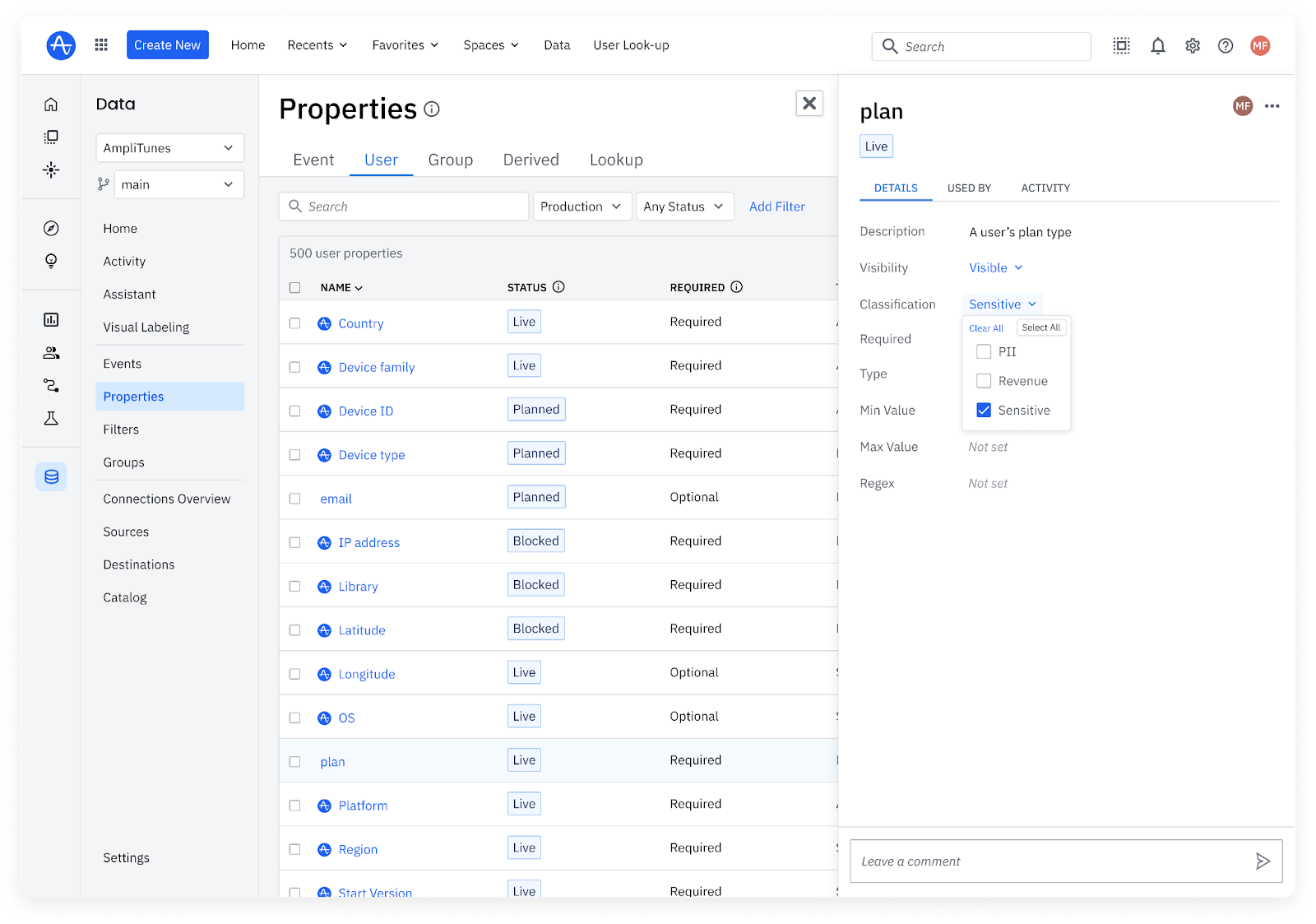Open the apps grid menu icon
The image size is (1316, 924).
click(101, 45)
